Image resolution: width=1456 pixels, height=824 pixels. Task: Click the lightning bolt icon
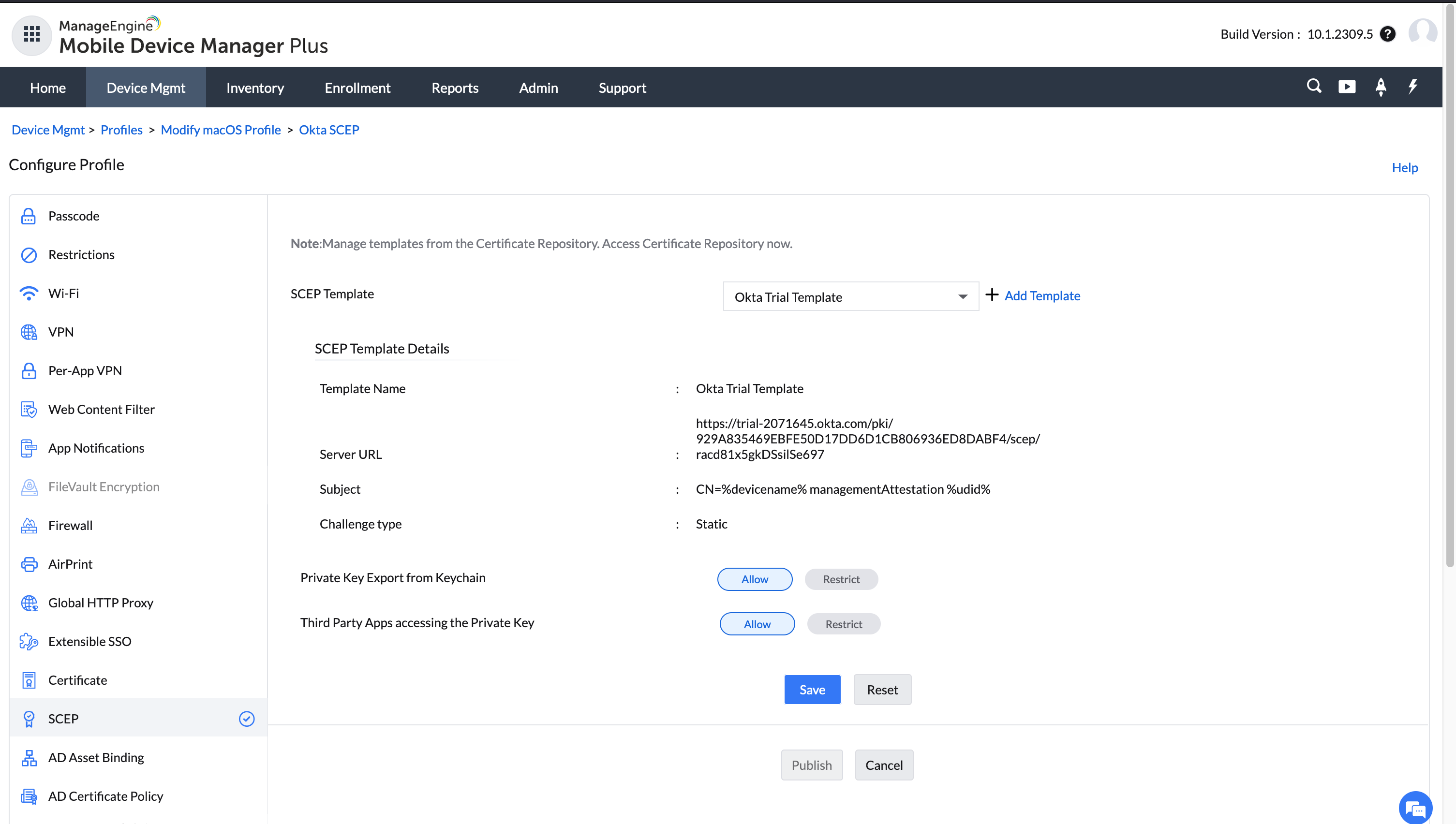click(1413, 86)
